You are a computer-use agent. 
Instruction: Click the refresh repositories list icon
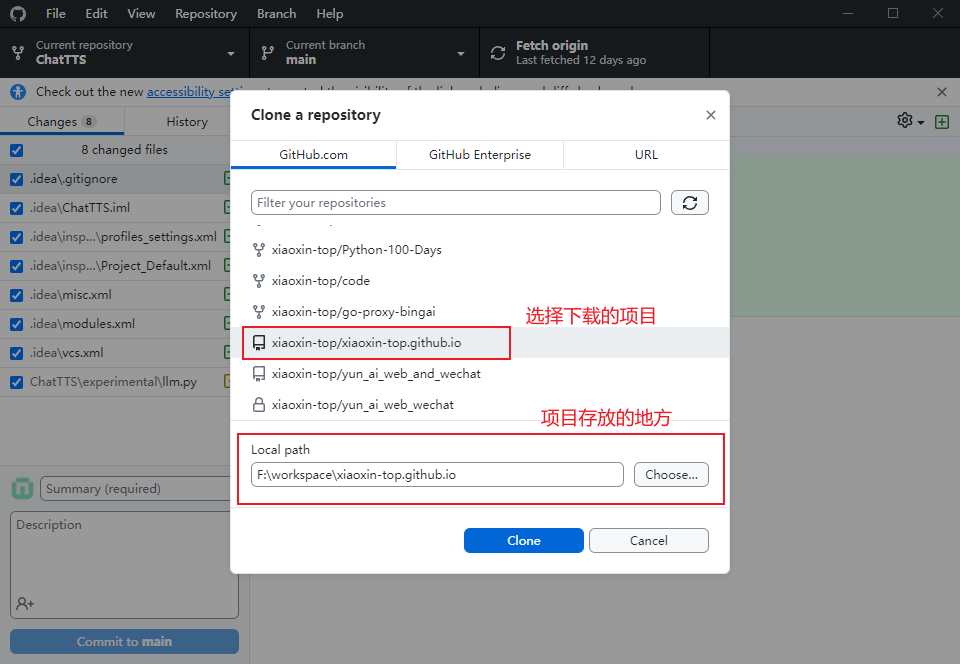[x=689, y=203]
